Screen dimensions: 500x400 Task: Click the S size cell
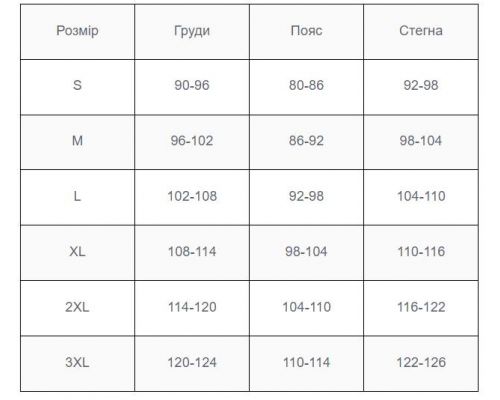(x=77, y=85)
